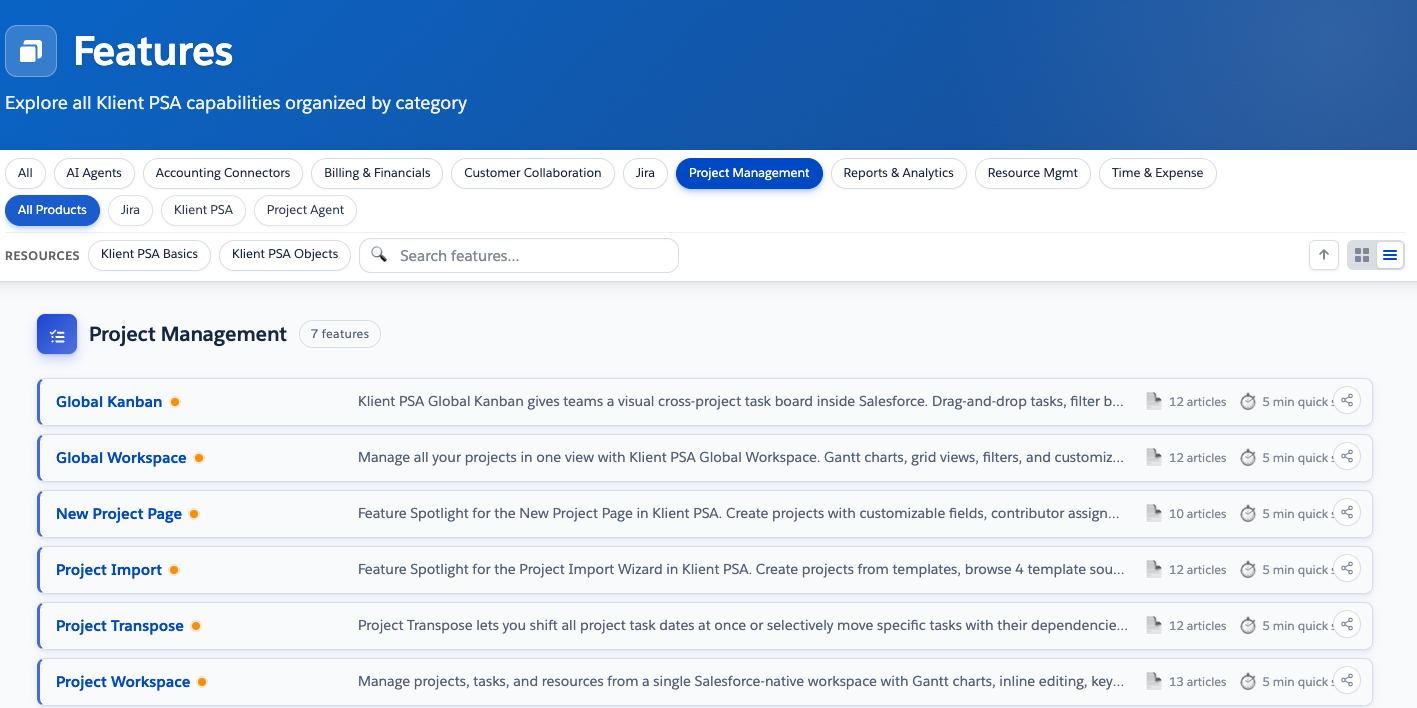Open the Klient PSA Objects resource
Screen dimensions: 1417x708
[x=285, y=254]
